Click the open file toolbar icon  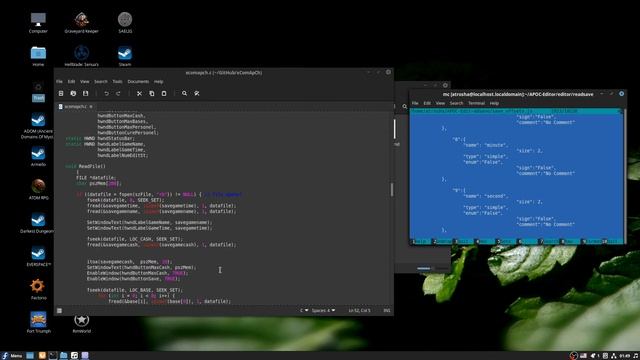(x=73, y=93)
